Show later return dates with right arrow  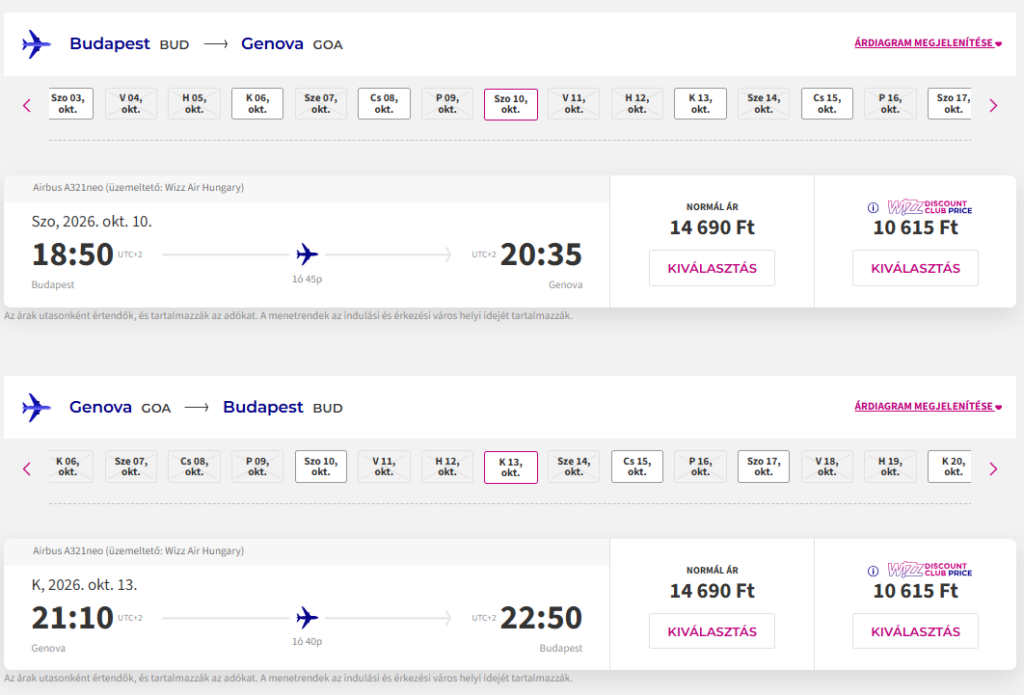coord(993,468)
